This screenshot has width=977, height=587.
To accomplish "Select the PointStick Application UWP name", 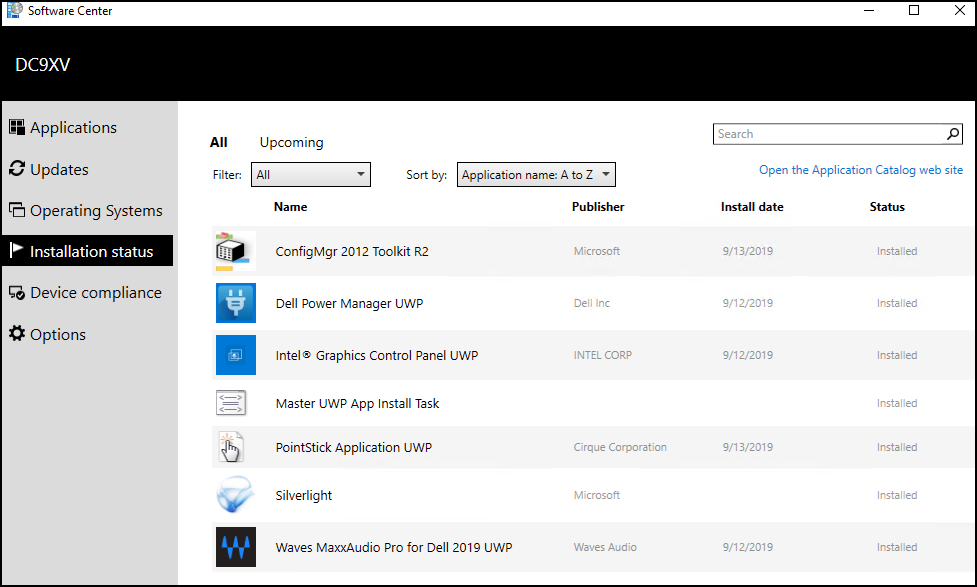I will point(354,447).
